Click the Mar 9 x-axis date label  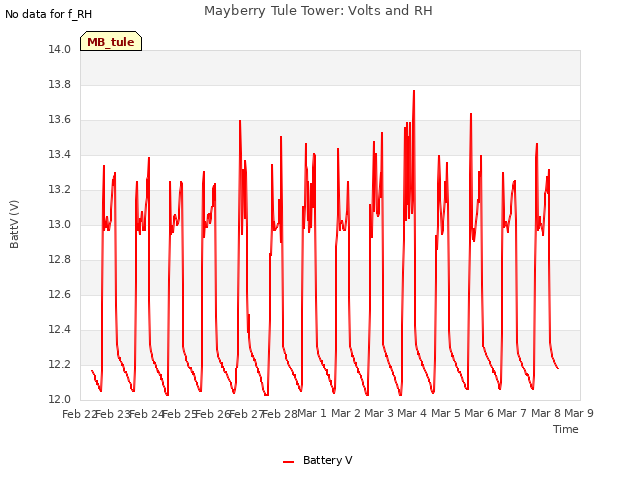[579, 413]
